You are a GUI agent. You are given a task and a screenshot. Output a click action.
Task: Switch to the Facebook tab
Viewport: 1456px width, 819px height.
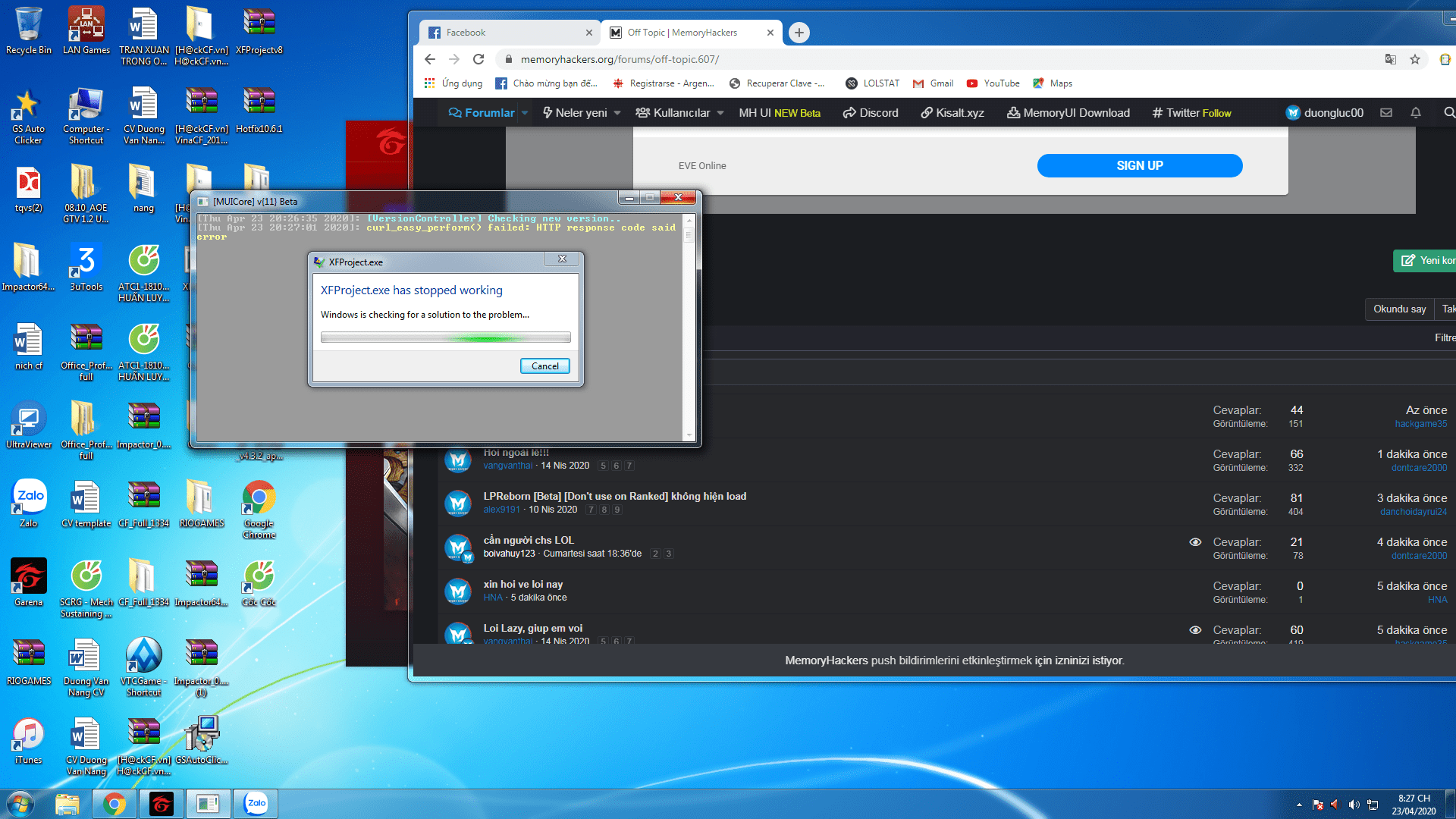[x=510, y=33]
